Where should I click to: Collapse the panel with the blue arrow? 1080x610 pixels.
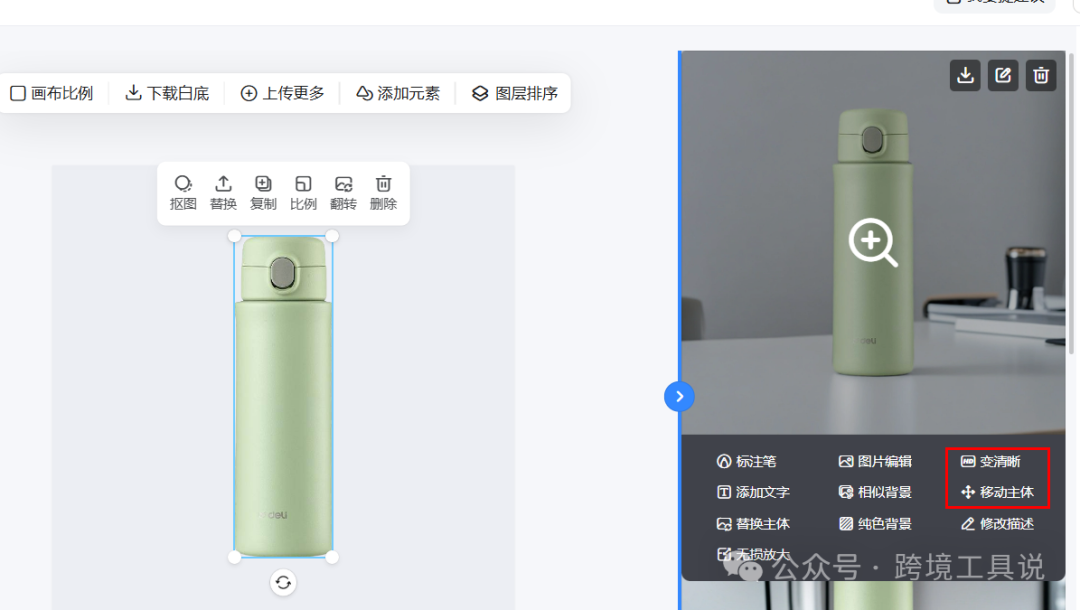click(679, 397)
